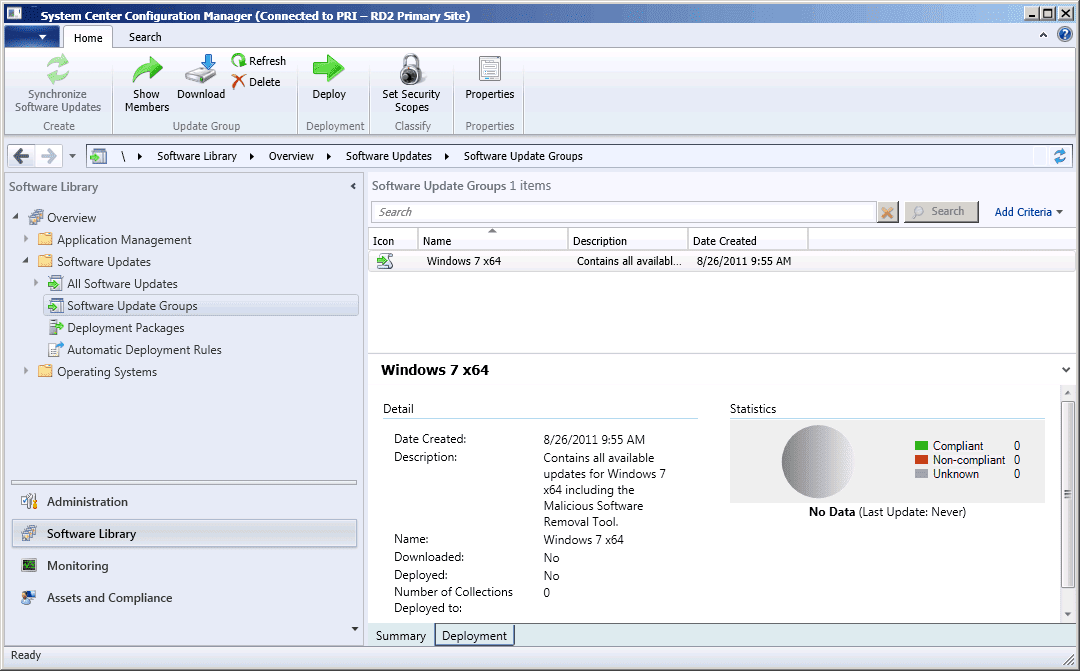This screenshot has height=671, width=1080.
Task: Go forward with the navigation arrow
Action: coord(48,156)
